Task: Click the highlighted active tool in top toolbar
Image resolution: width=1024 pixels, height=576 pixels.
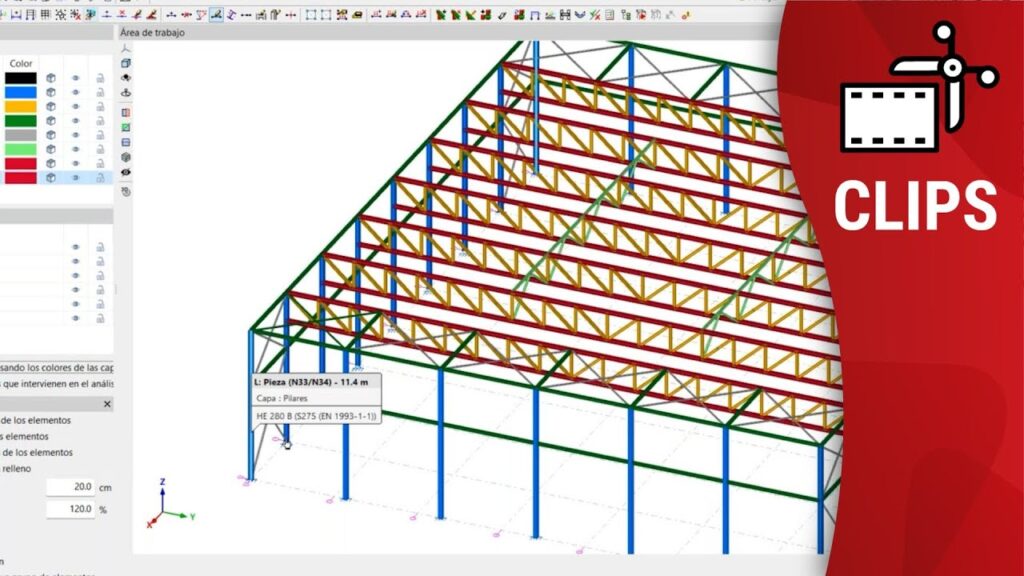Action: click(x=216, y=15)
